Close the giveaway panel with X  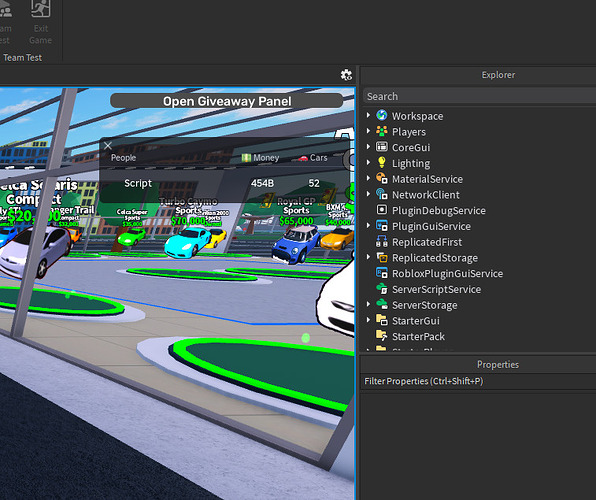(108, 146)
